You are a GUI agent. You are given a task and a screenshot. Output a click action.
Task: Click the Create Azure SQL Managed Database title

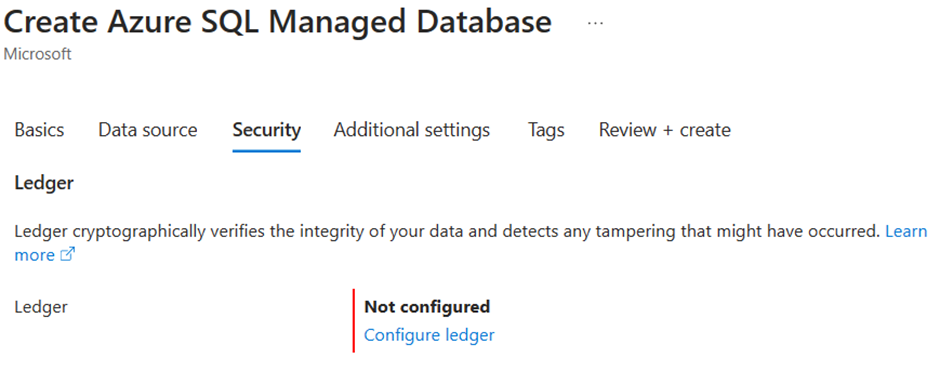tap(278, 22)
